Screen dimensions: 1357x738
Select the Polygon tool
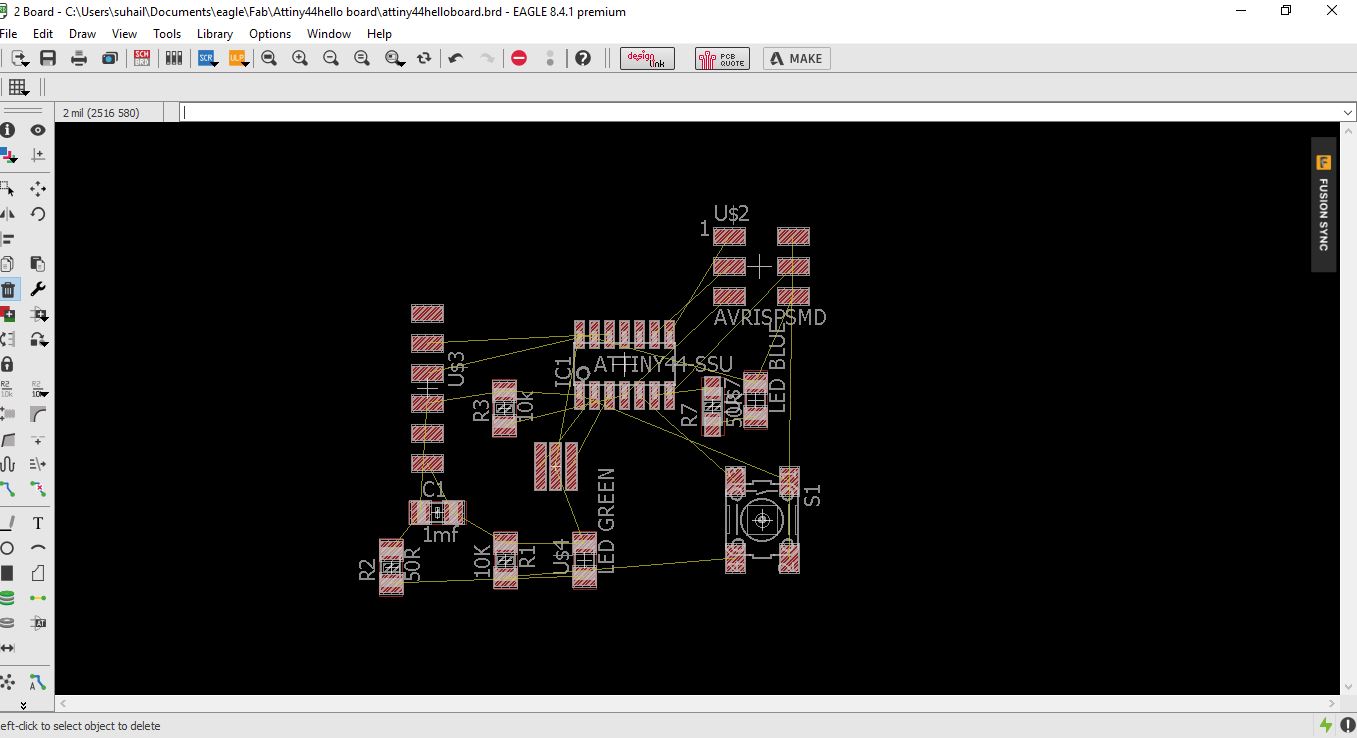pyautogui.click(x=38, y=573)
